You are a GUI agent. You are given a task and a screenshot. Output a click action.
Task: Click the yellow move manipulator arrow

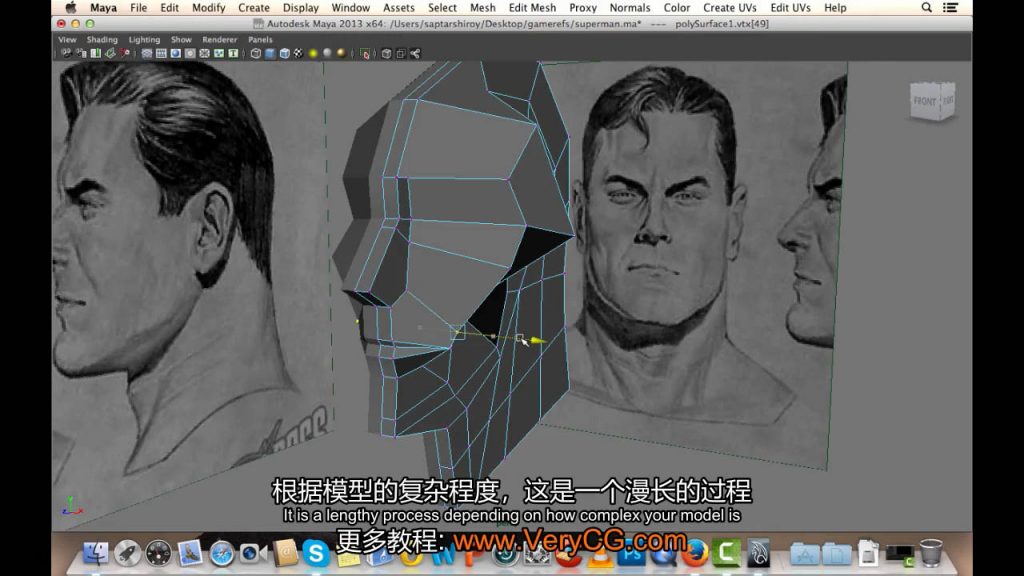(x=537, y=340)
